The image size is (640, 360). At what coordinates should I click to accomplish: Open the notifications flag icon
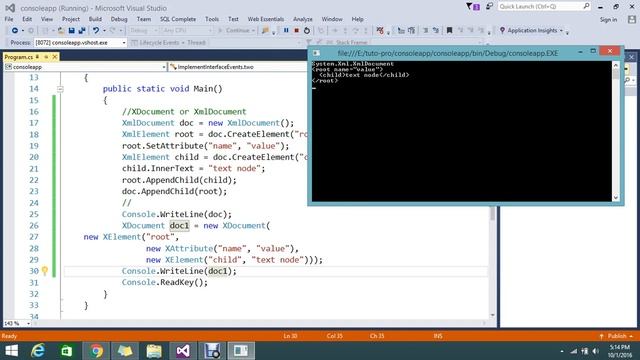click(x=473, y=7)
